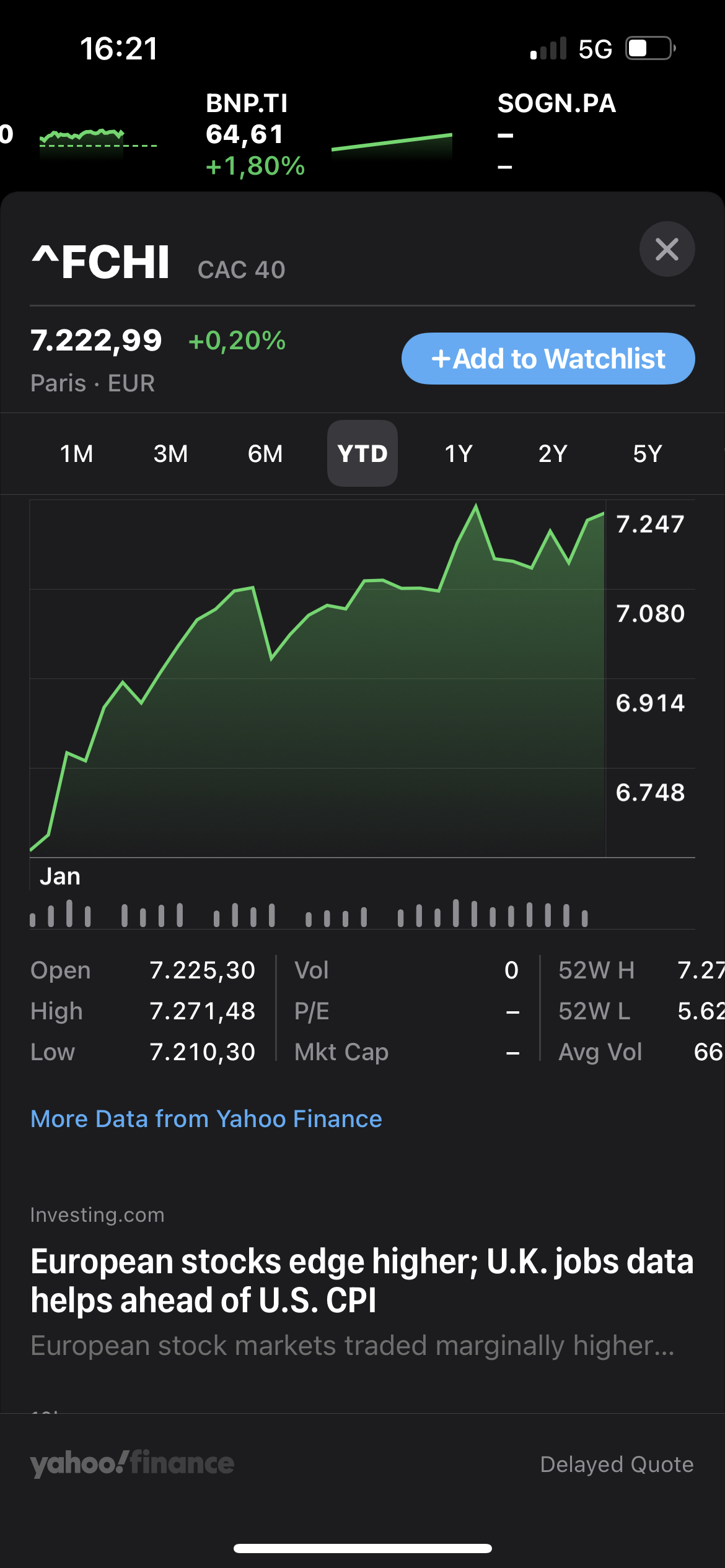Tap the Add to Watchlist button
The width and height of the screenshot is (725, 1568).
coord(548,359)
